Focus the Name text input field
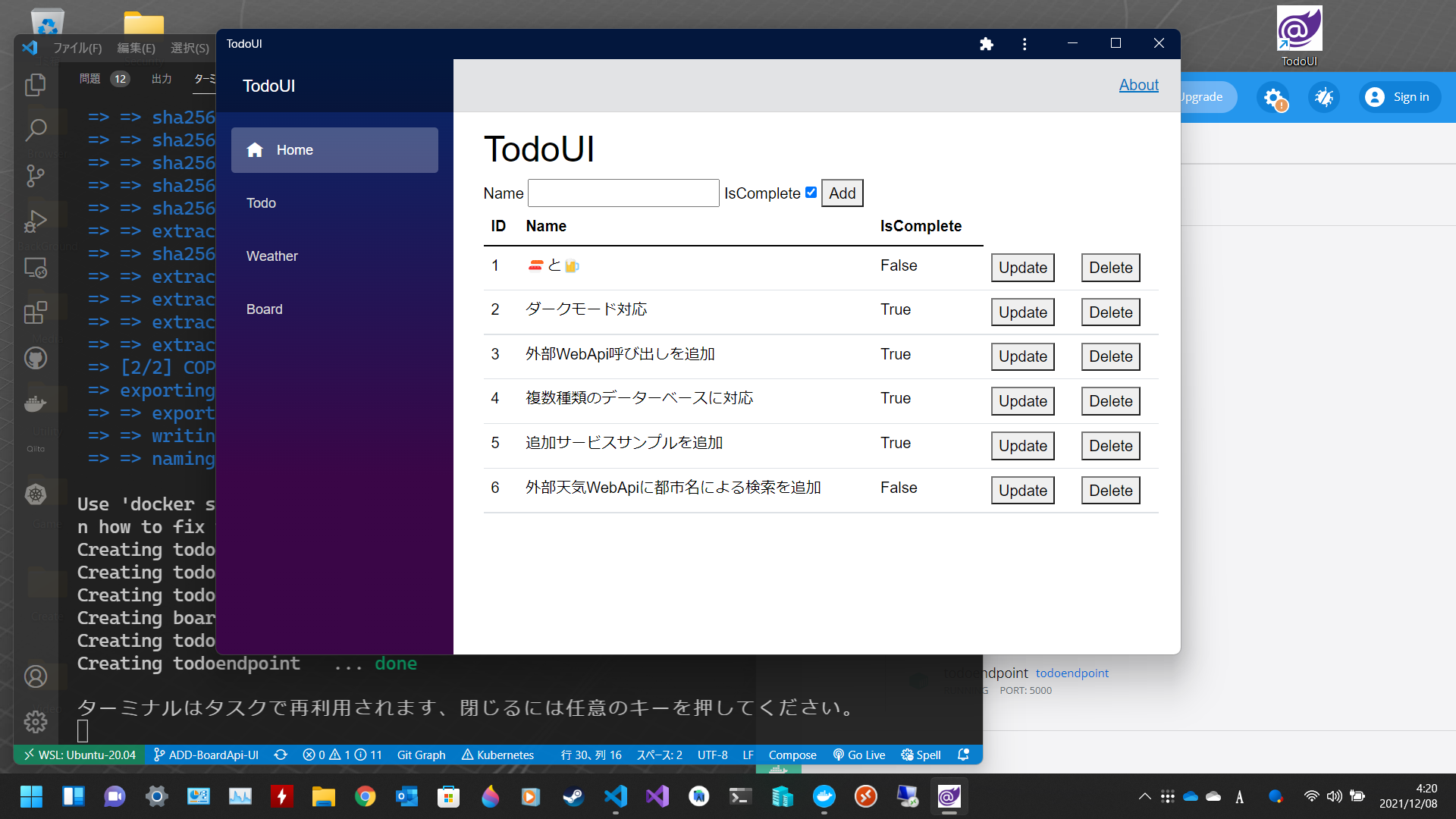This screenshot has width=1456, height=819. point(623,193)
